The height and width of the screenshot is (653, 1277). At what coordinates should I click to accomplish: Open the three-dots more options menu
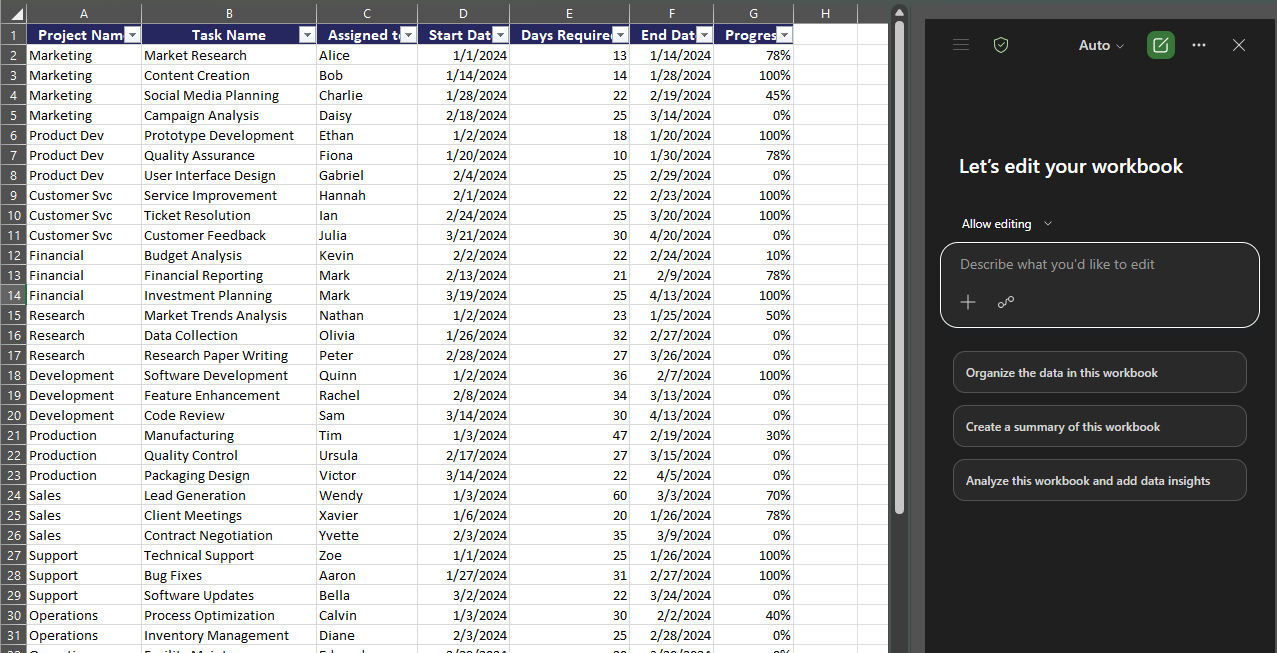(x=1199, y=45)
